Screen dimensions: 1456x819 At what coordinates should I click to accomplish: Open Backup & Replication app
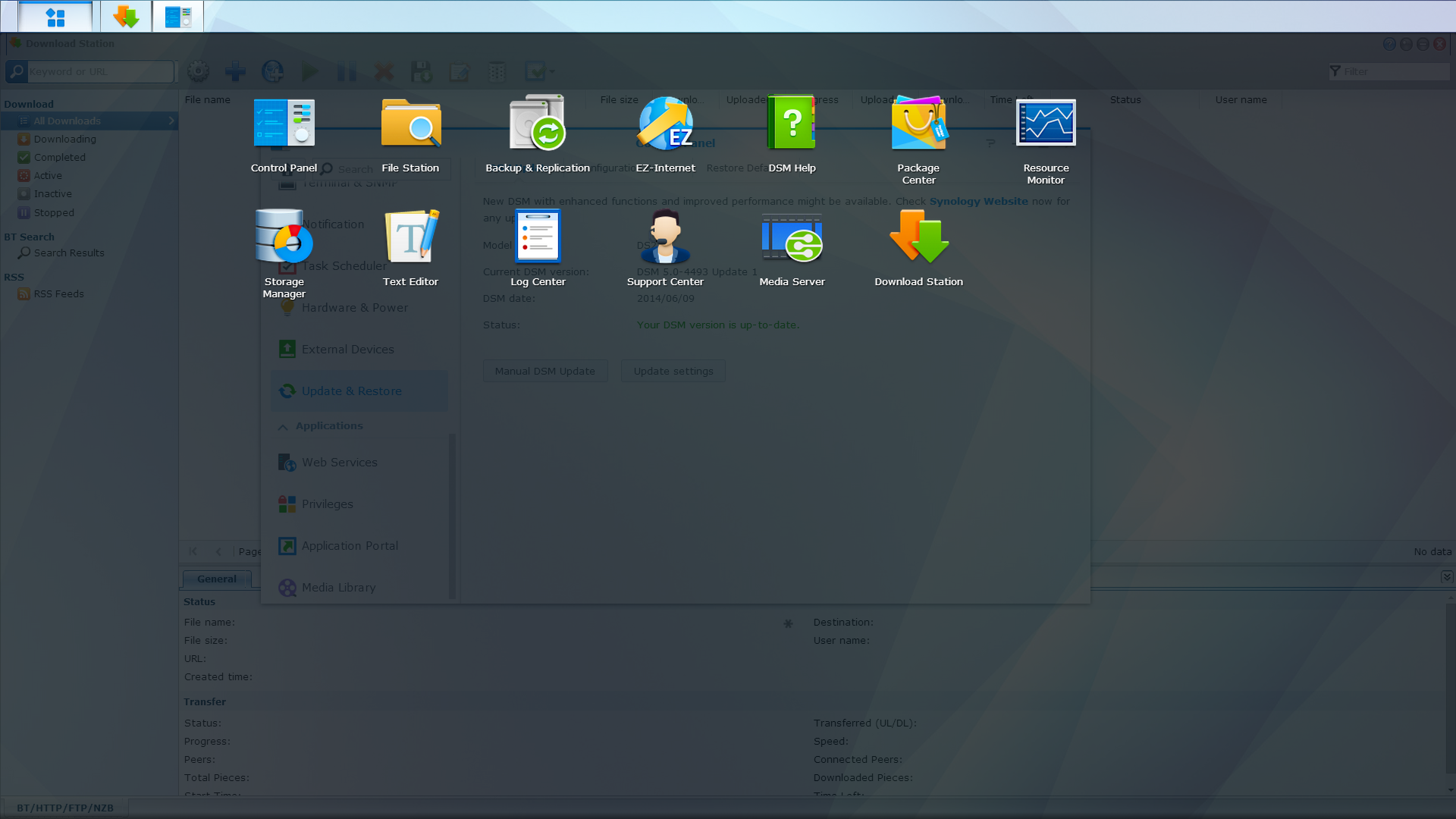coord(538,134)
